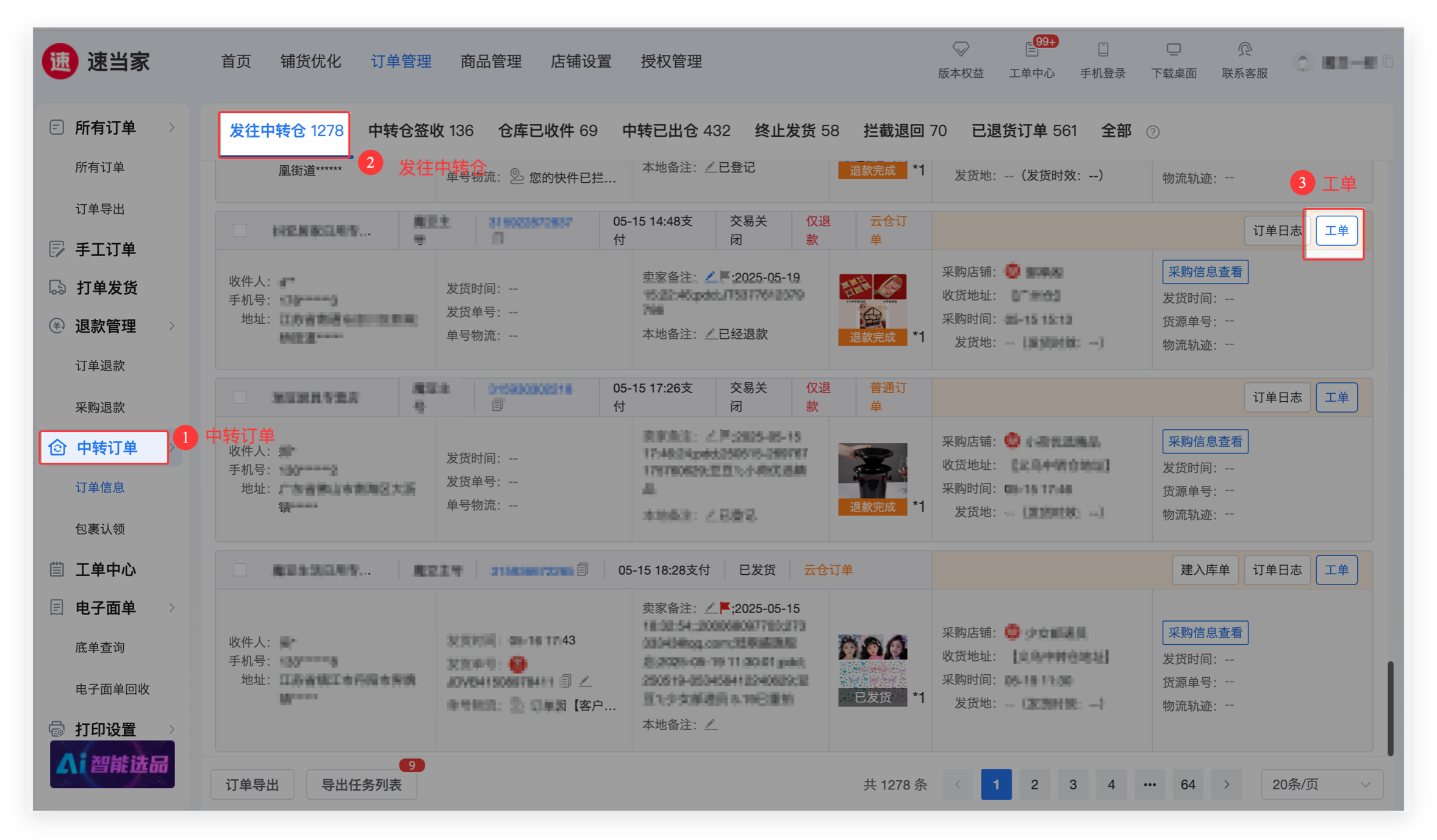Viewport: 1437px width, 840px height.
Task: Switch to the 中转仓签收 136 tab
Action: click(420, 131)
